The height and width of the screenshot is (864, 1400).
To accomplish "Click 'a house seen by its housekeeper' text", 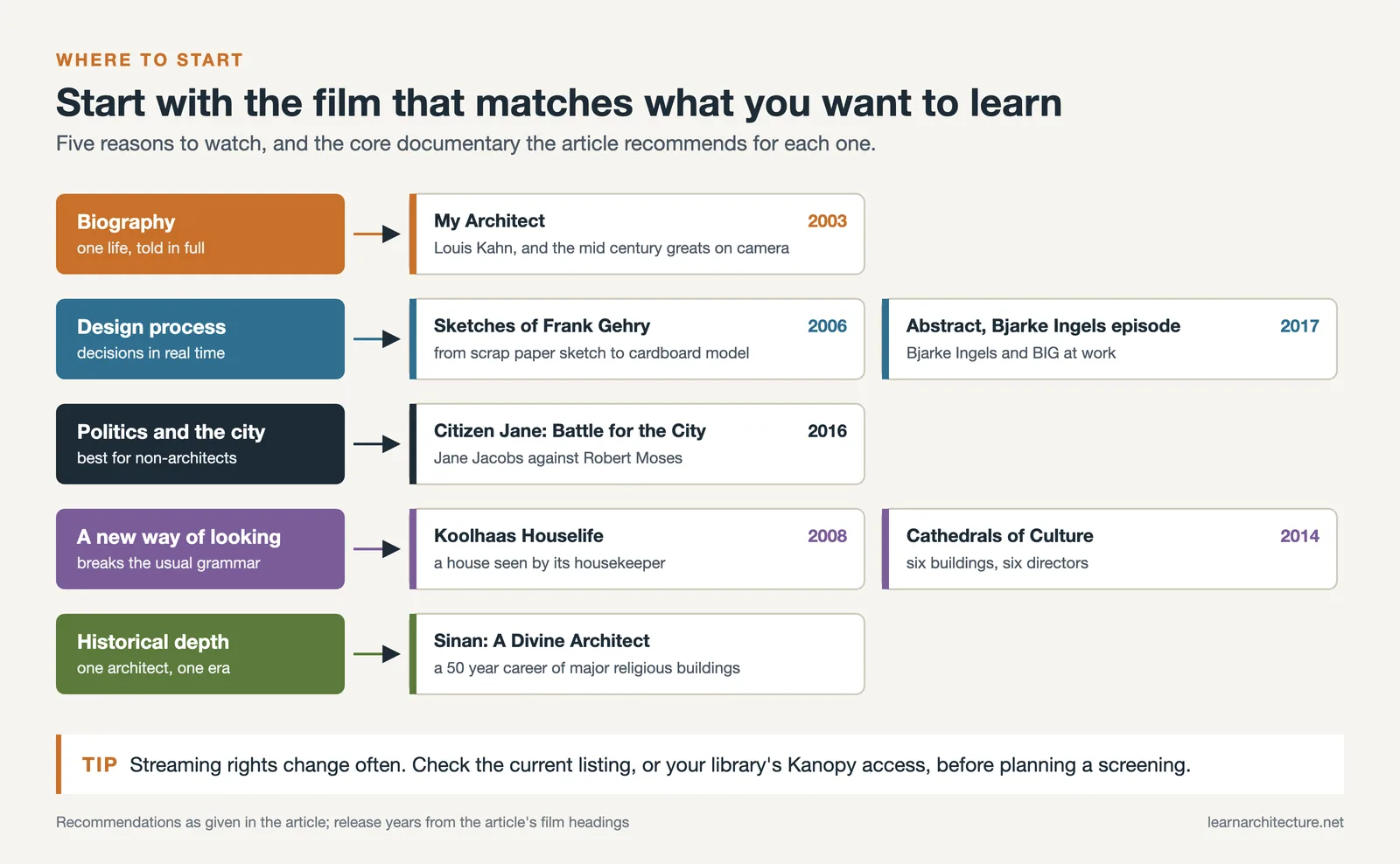I will click(x=549, y=563).
